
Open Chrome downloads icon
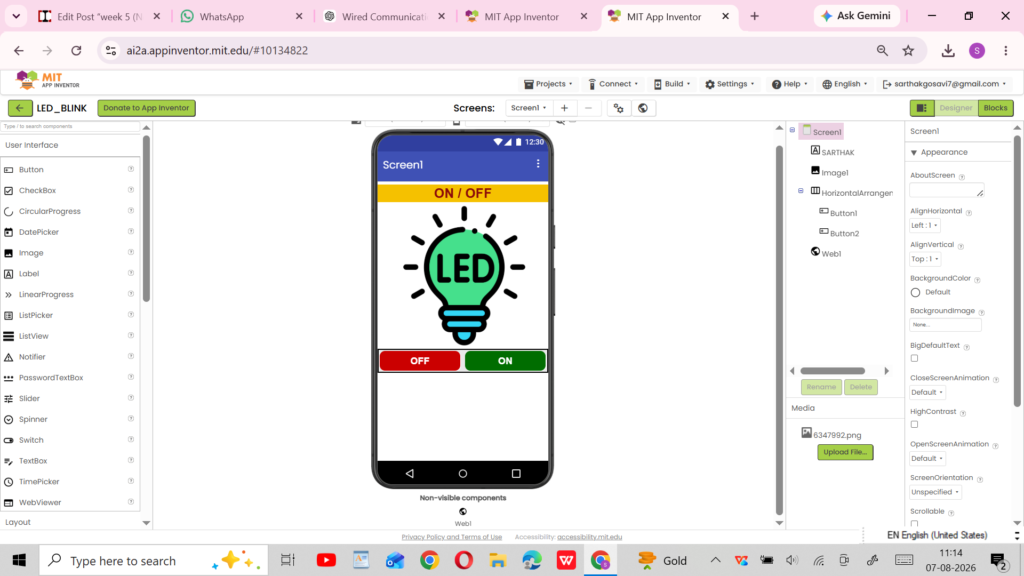coord(948,50)
